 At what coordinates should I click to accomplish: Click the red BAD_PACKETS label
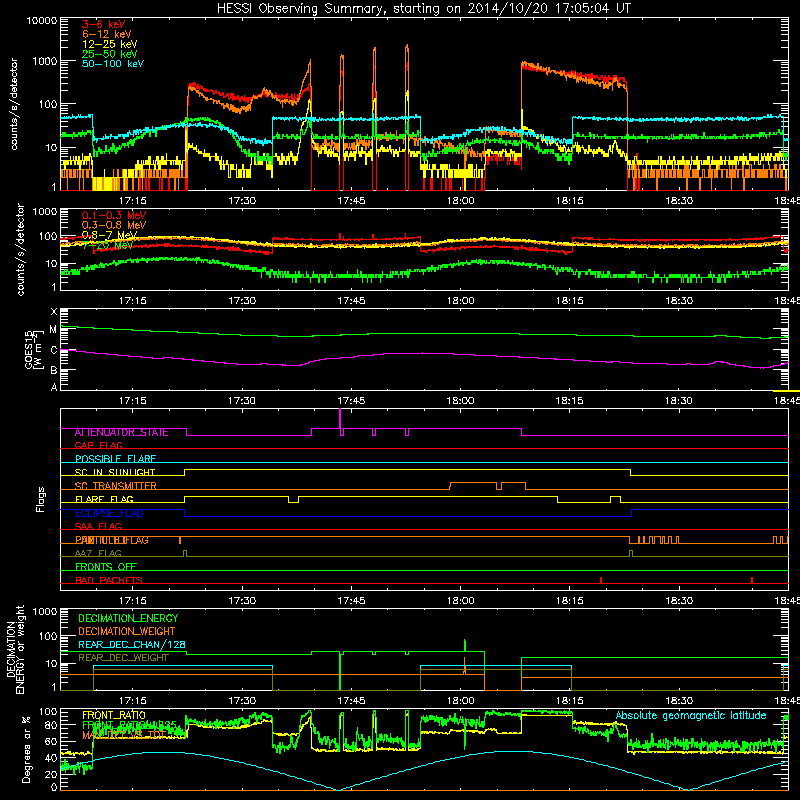pos(109,580)
